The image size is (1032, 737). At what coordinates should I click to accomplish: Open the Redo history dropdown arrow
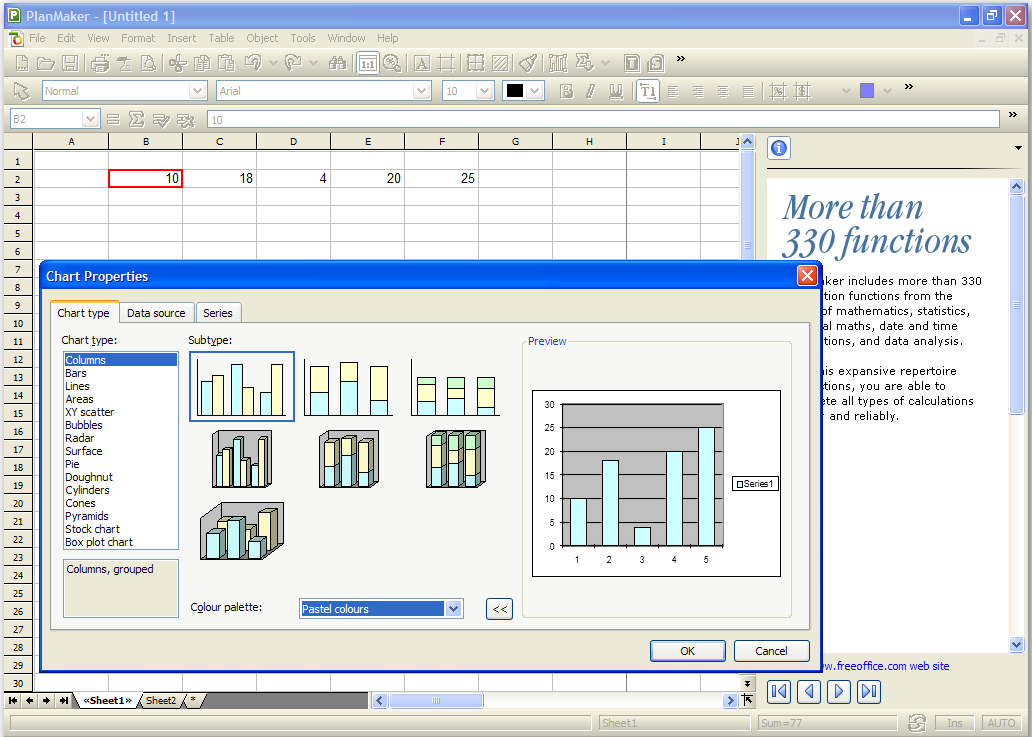pyautogui.click(x=313, y=63)
